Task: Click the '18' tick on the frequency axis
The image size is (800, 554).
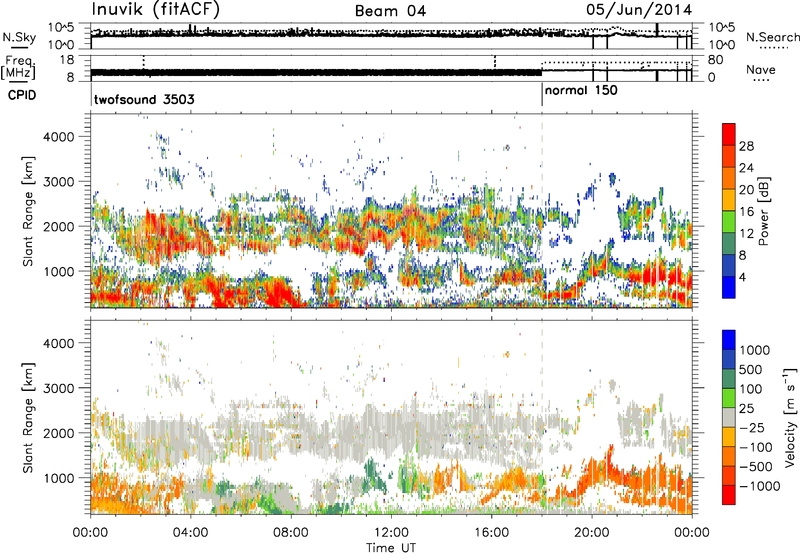Action: pos(66,60)
